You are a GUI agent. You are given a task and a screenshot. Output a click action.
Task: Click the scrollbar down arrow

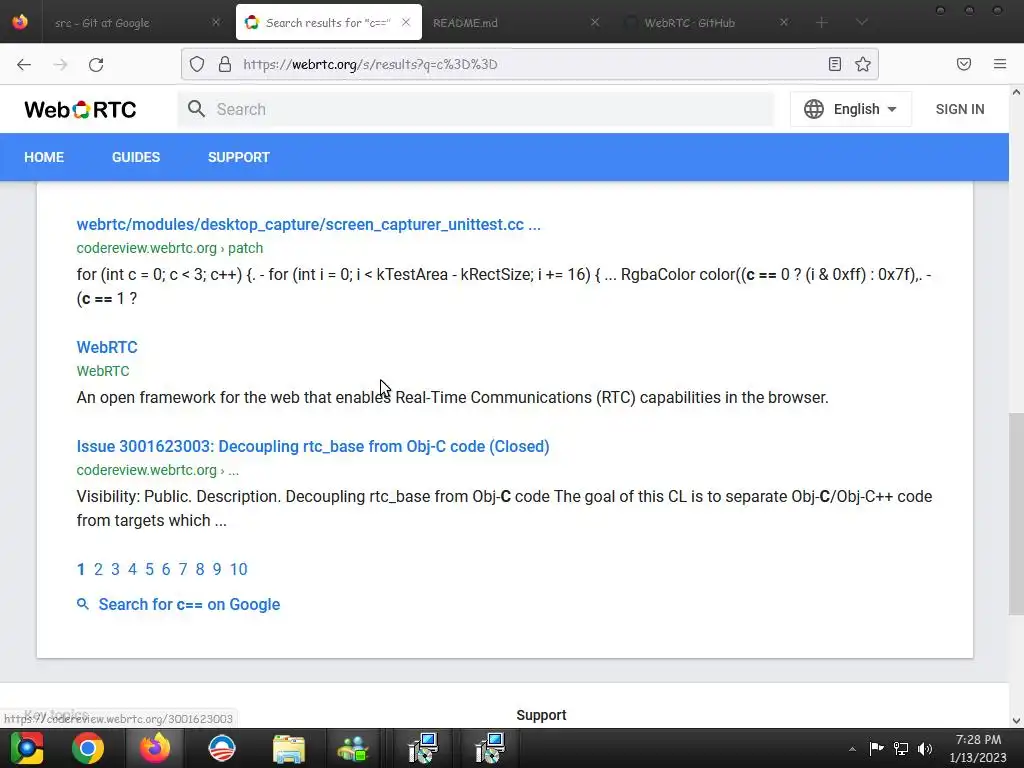1016,721
